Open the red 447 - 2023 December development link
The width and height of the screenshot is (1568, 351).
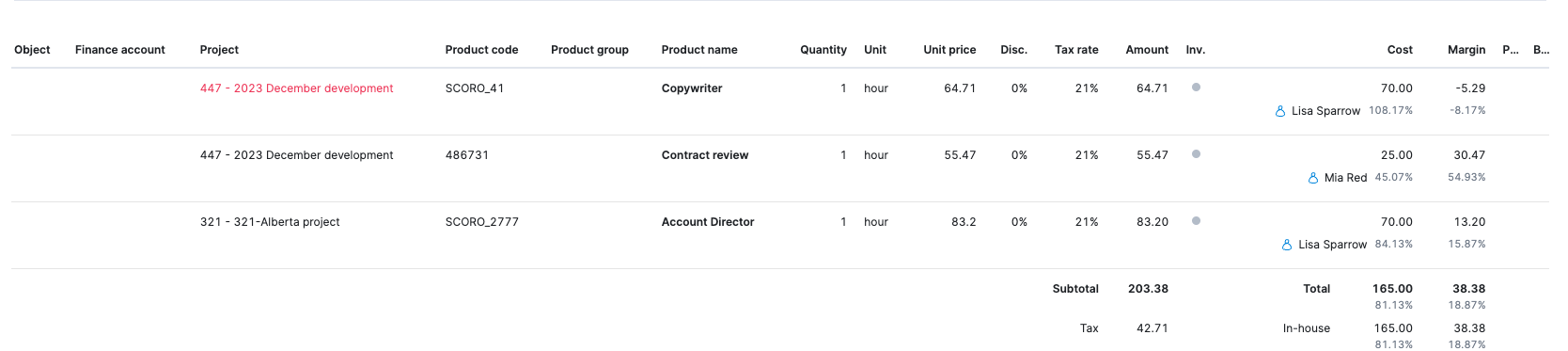point(296,88)
